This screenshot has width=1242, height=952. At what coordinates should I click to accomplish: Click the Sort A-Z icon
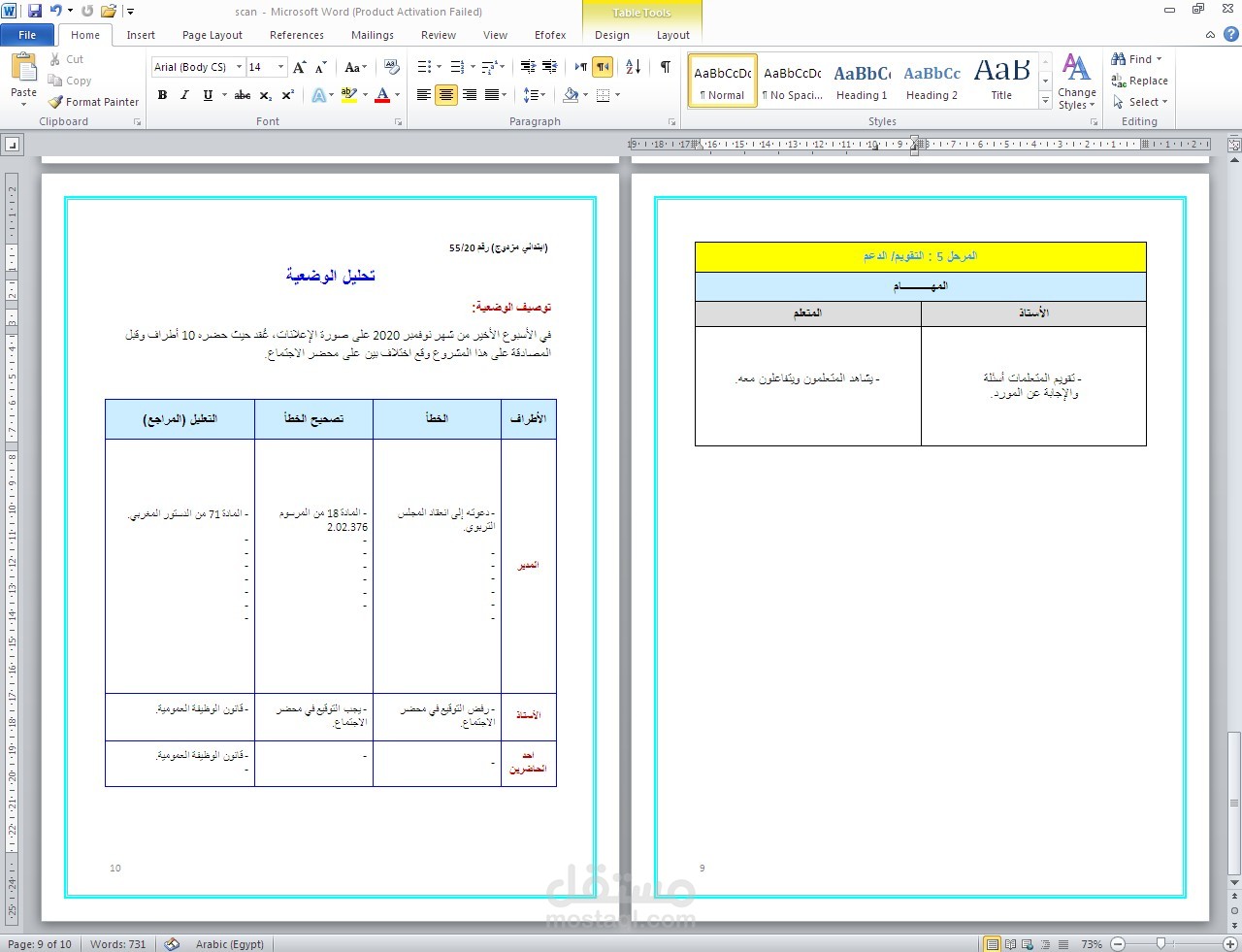pyautogui.click(x=633, y=67)
